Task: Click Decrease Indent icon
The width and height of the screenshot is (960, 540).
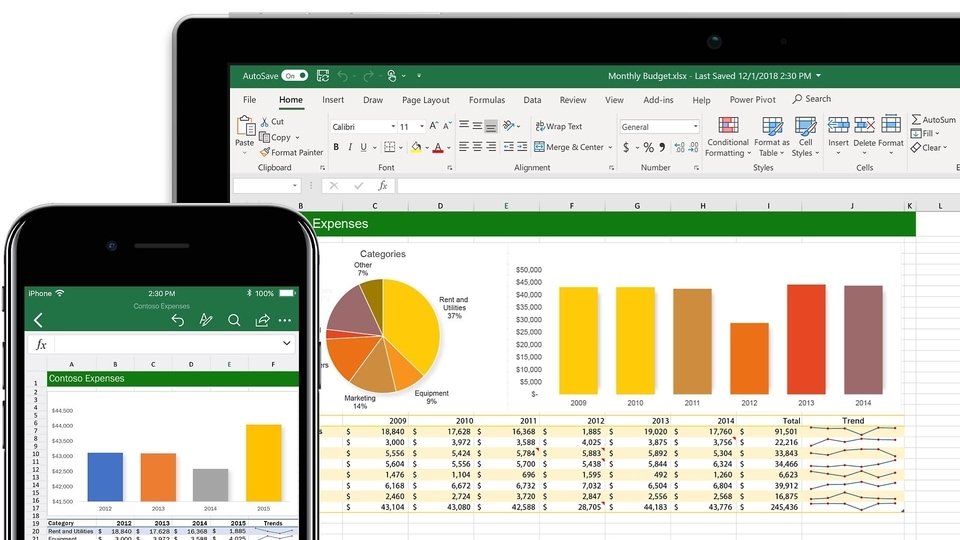Action: coord(508,147)
